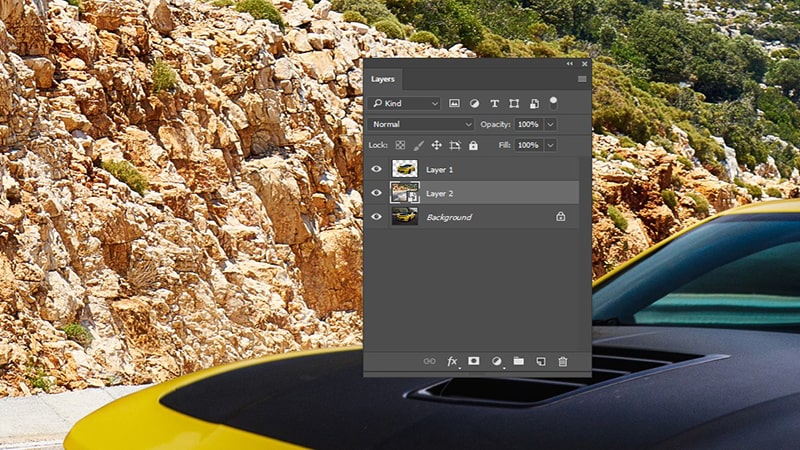The image size is (800, 450).
Task: Click the Lock: label
Action: pyautogui.click(x=378, y=145)
